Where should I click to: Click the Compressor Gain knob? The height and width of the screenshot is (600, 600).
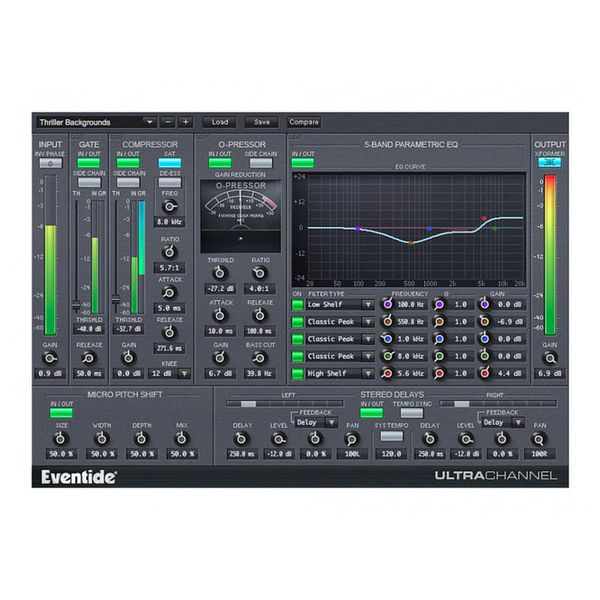[129, 358]
